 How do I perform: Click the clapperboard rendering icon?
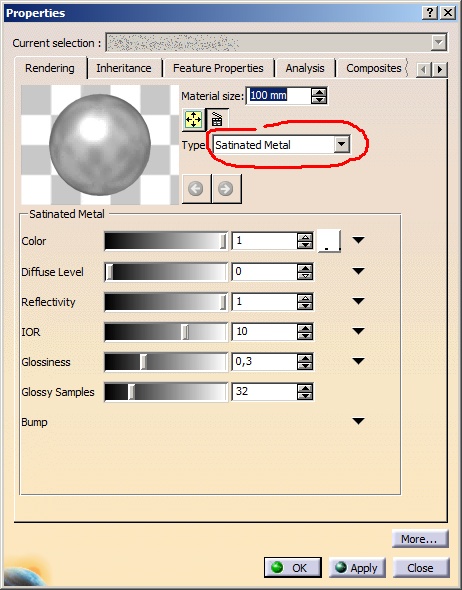pyautogui.click(x=216, y=120)
